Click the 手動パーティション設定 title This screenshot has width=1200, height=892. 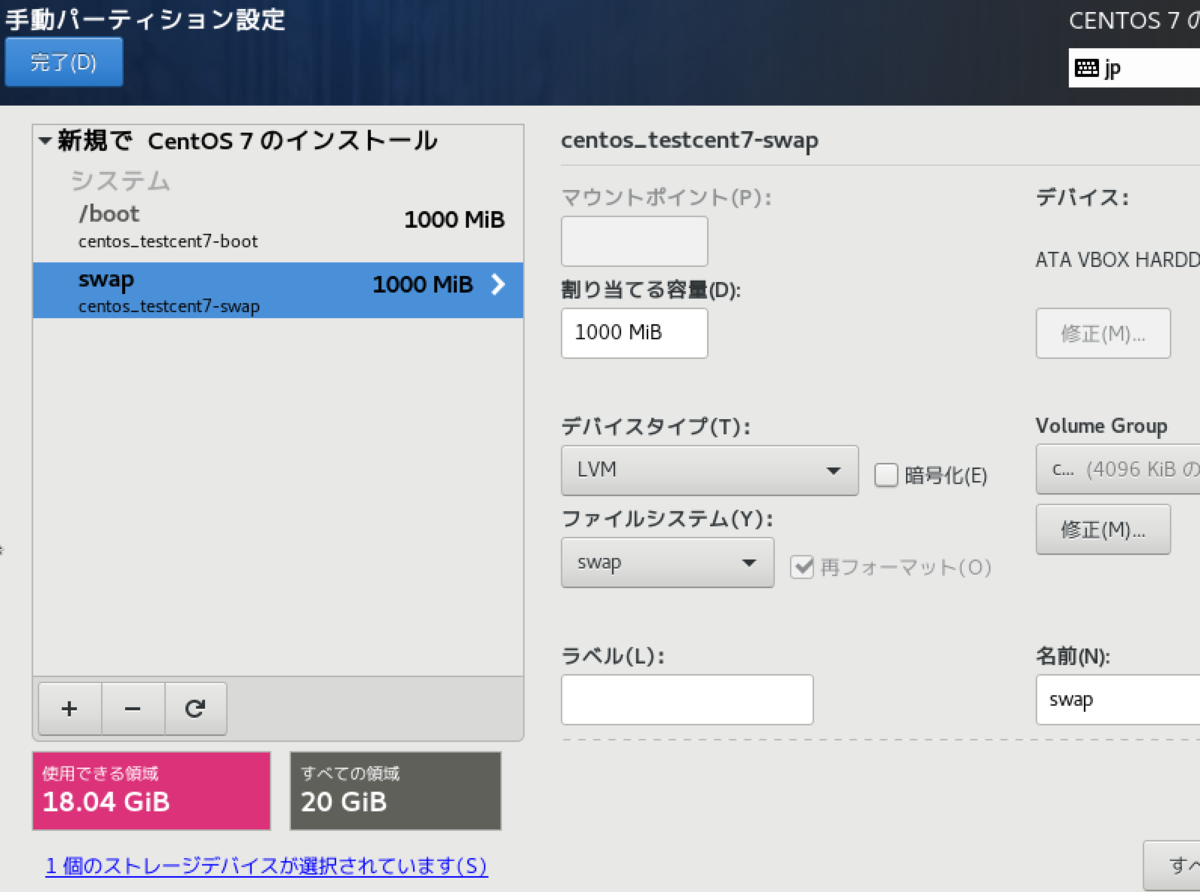pos(146,19)
